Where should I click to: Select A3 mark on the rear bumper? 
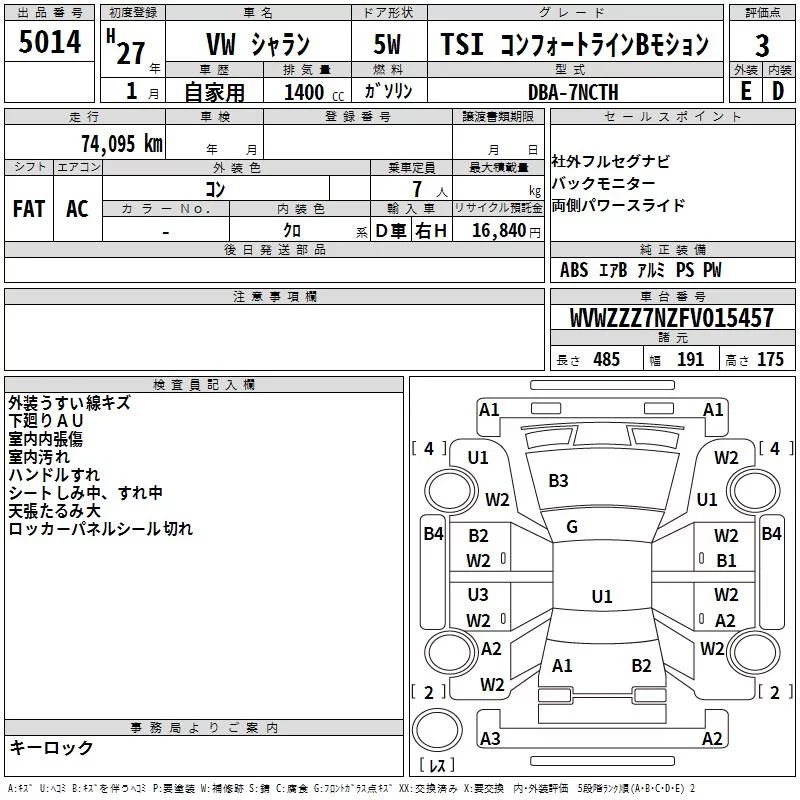click(490, 738)
